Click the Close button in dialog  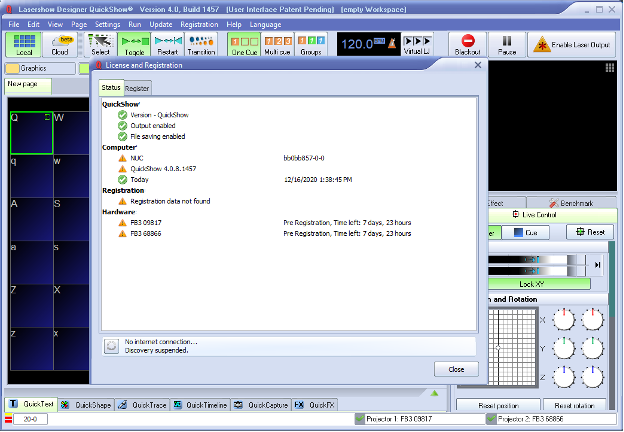(x=456, y=369)
